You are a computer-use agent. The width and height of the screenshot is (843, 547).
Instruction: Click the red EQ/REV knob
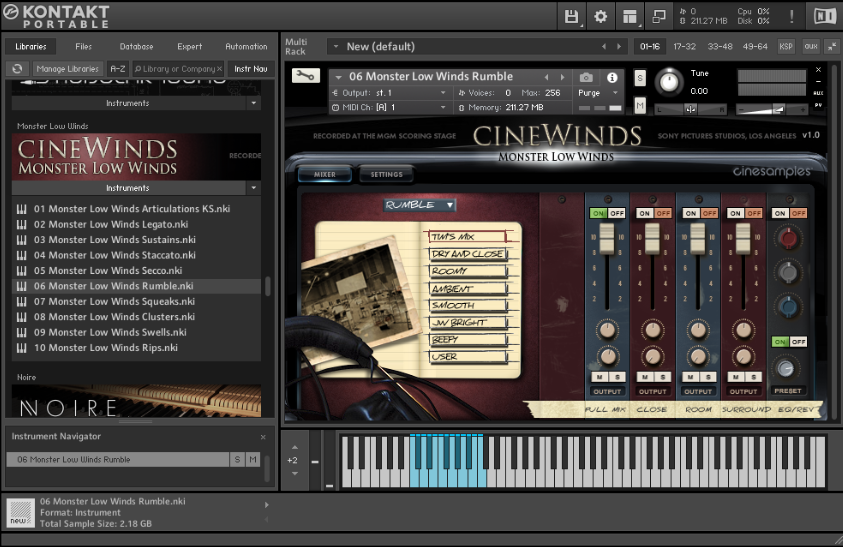pyautogui.click(x=788, y=238)
